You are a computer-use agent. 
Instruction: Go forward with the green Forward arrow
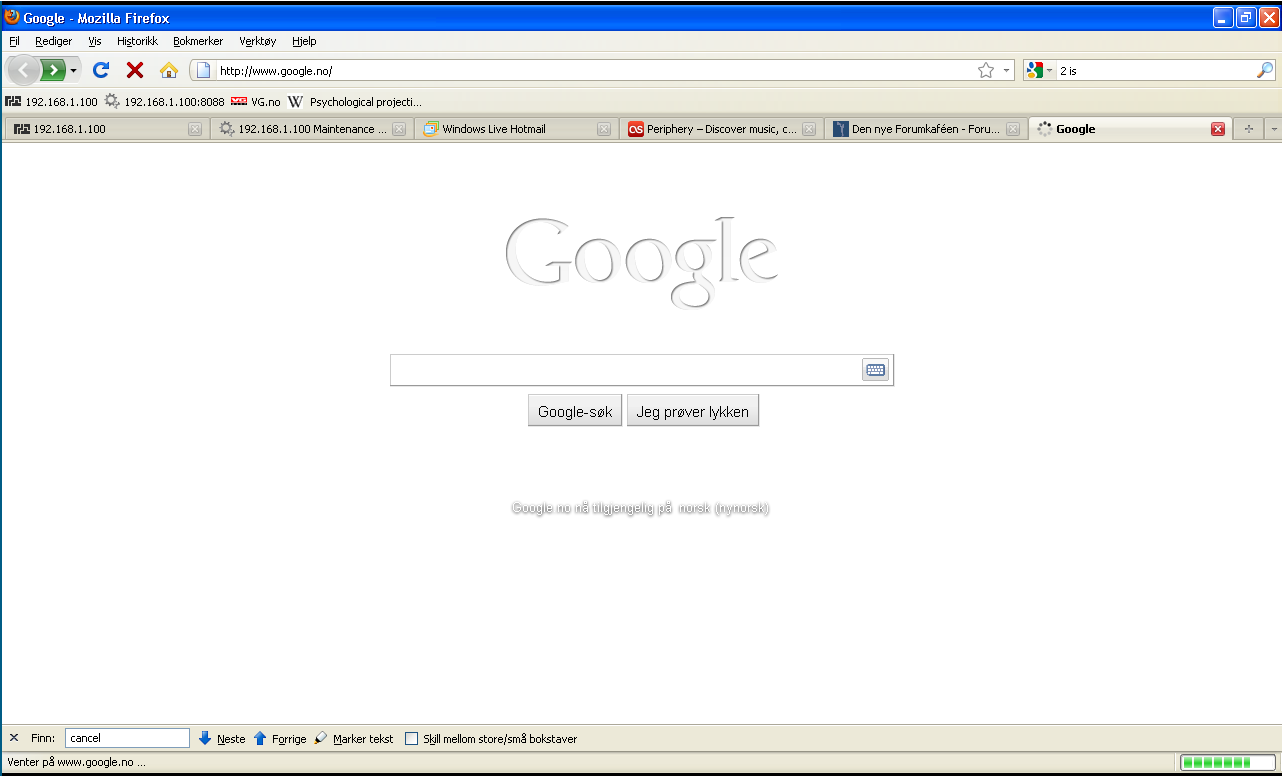pos(52,70)
